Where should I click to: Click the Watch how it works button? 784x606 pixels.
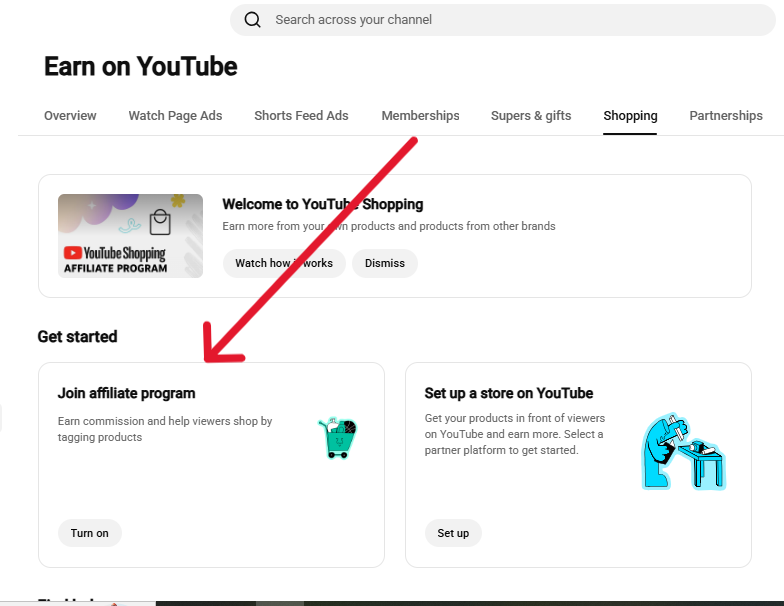pos(284,263)
